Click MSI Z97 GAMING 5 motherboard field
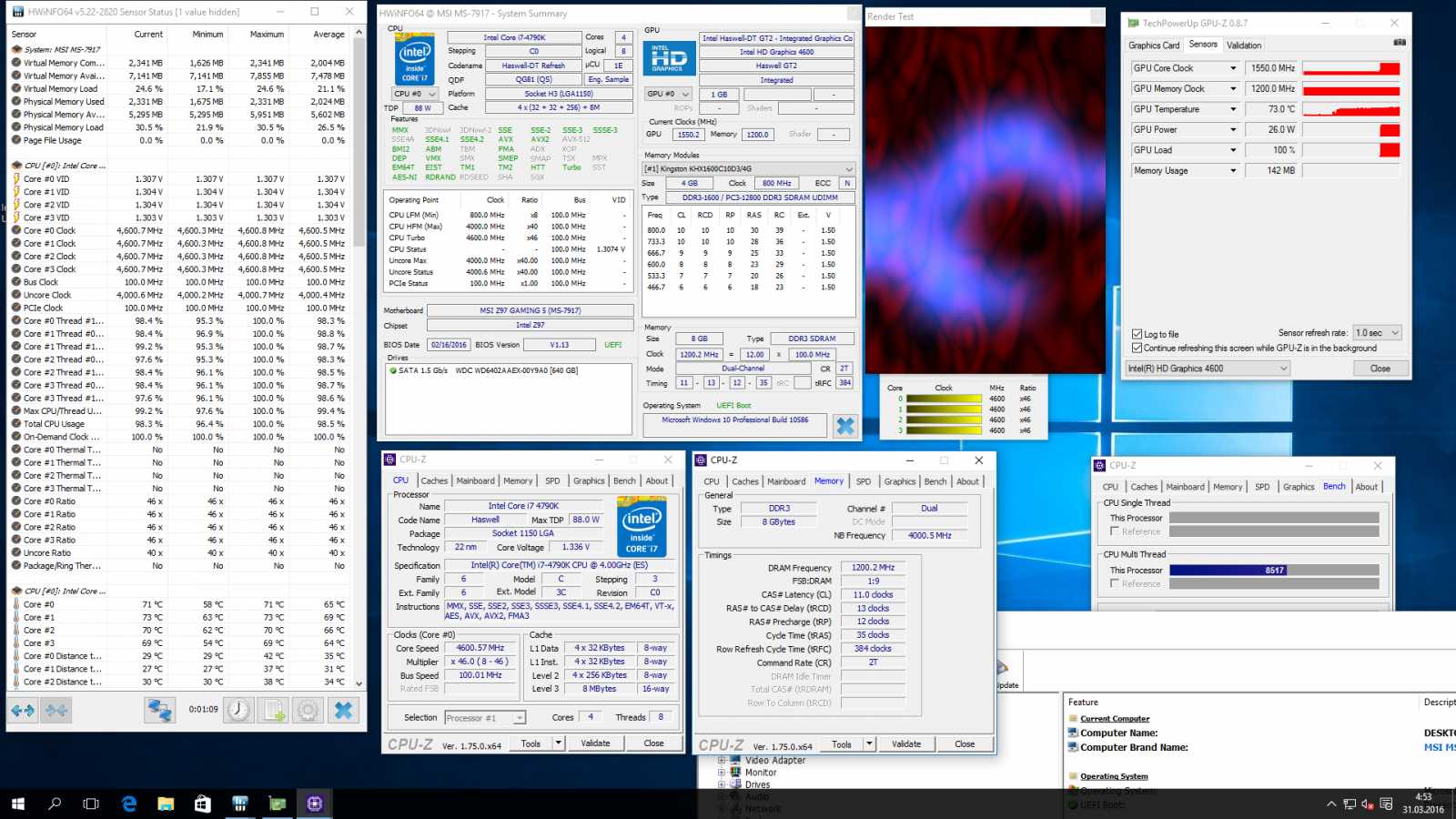The width and height of the screenshot is (1456, 819). (530, 310)
